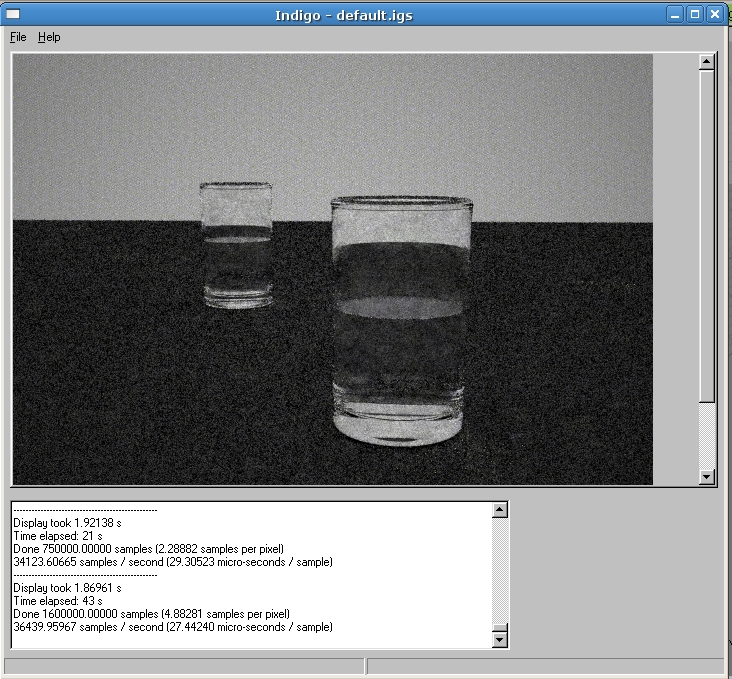Open the File menu

click(18, 37)
